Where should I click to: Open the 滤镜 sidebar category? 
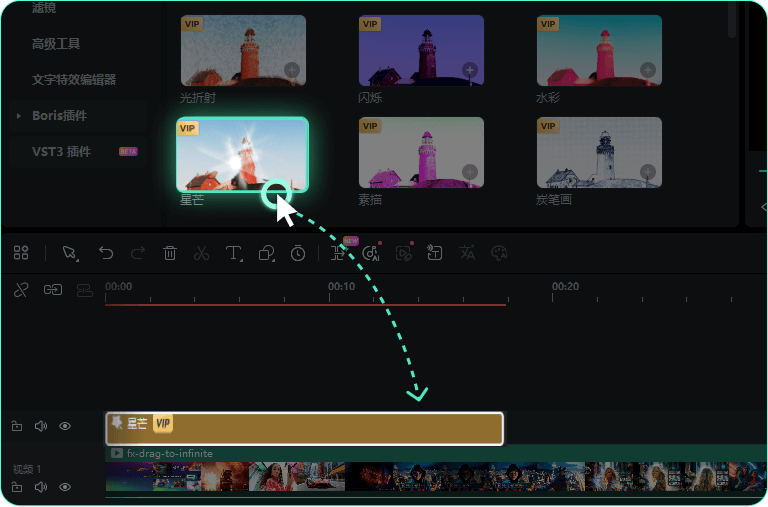[44, 7]
